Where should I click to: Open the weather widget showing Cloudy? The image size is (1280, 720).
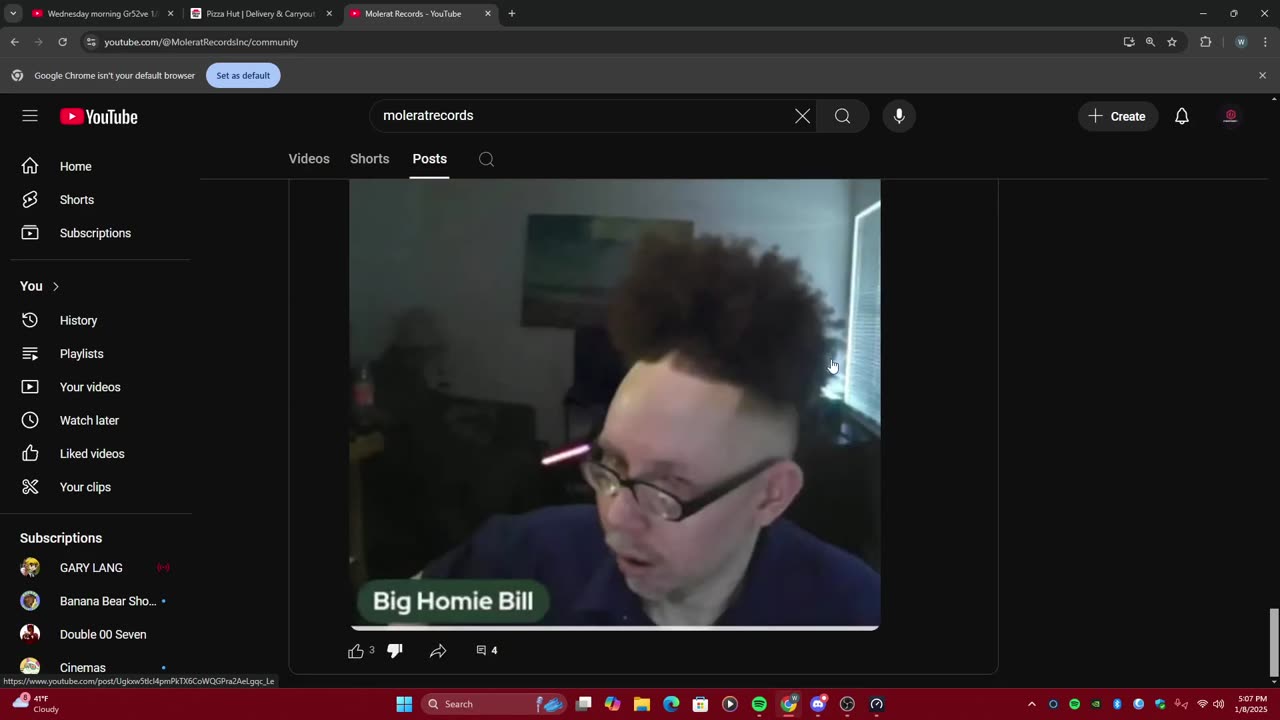[34, 704]
